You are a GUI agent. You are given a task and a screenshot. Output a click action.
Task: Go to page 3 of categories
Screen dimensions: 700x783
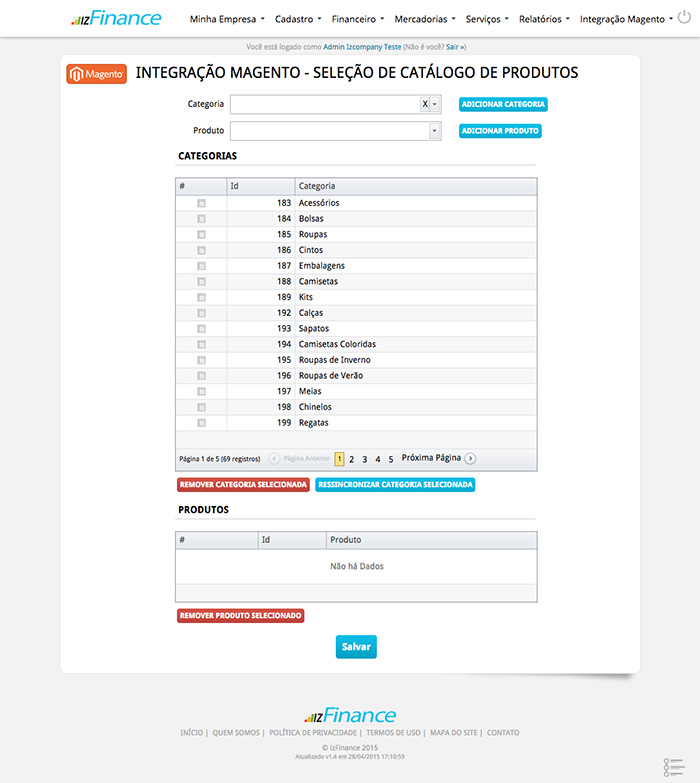(364, 459)
